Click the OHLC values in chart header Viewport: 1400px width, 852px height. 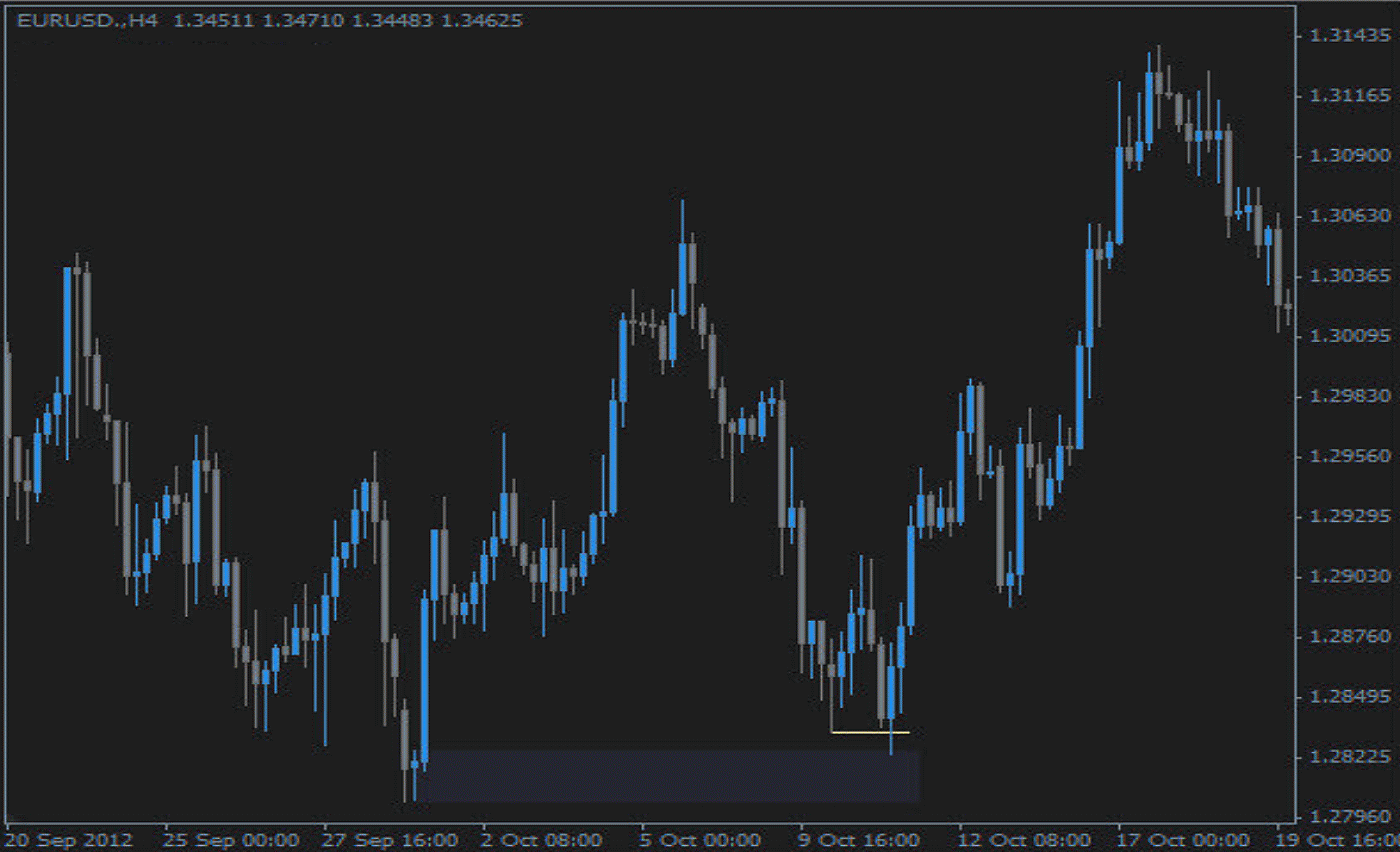347,20
